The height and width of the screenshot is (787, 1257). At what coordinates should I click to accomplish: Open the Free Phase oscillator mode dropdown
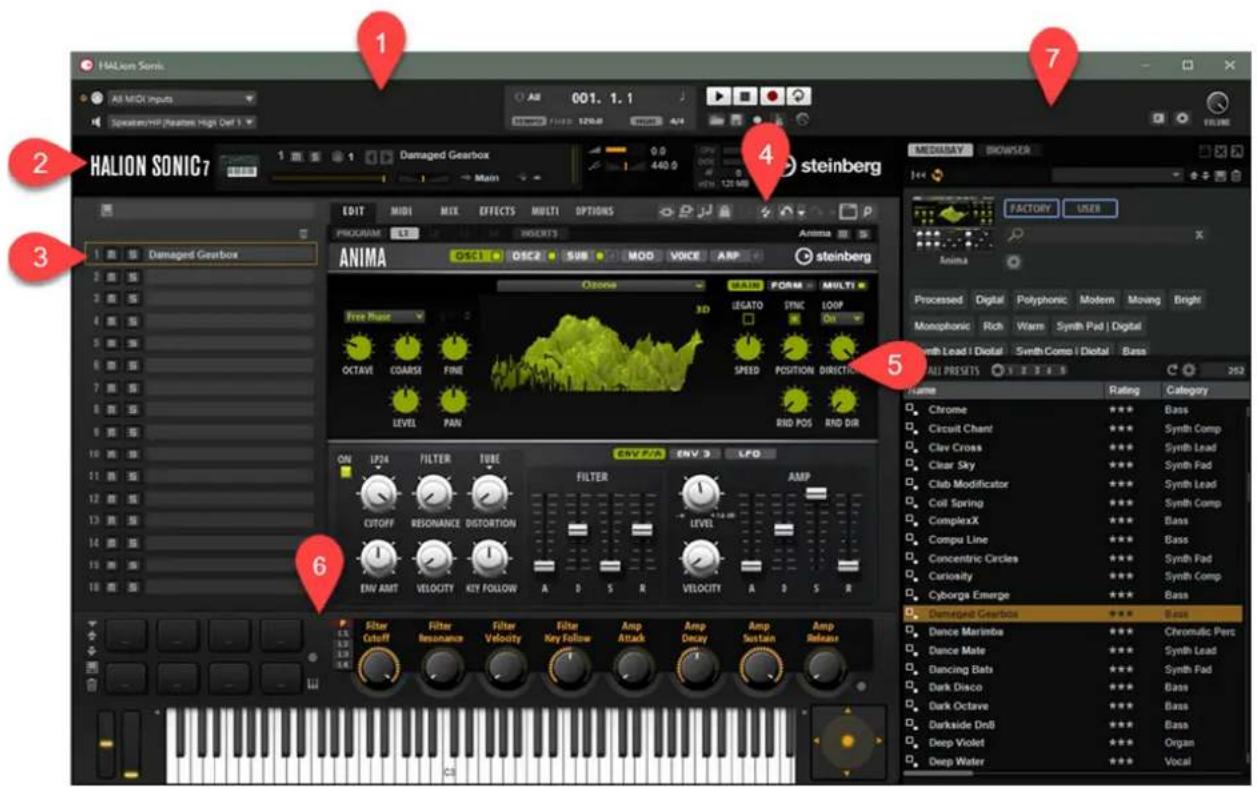pyautogui.click(x=385, y=316)
